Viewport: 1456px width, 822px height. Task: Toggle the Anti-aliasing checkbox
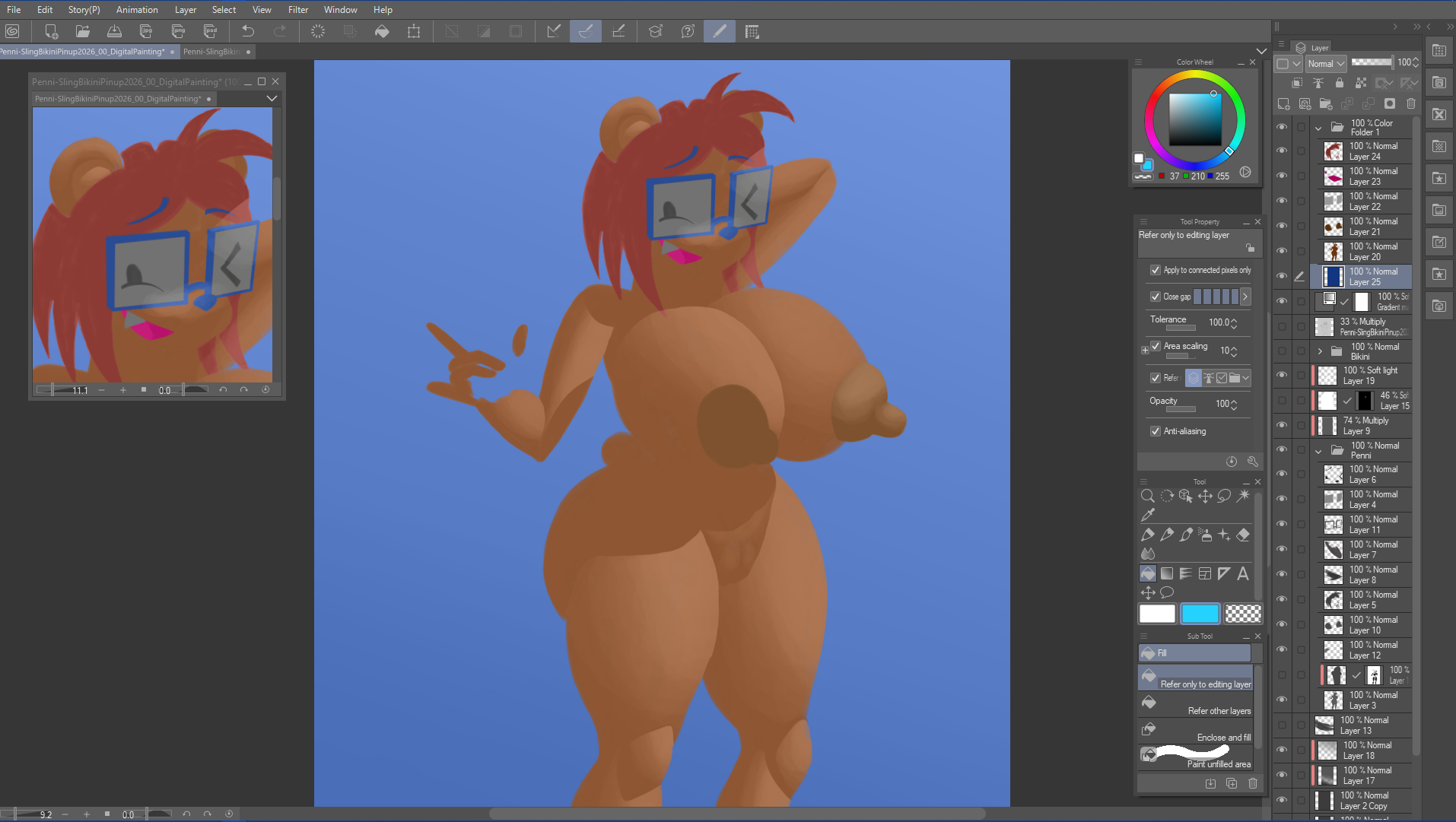pos(1156,431)
